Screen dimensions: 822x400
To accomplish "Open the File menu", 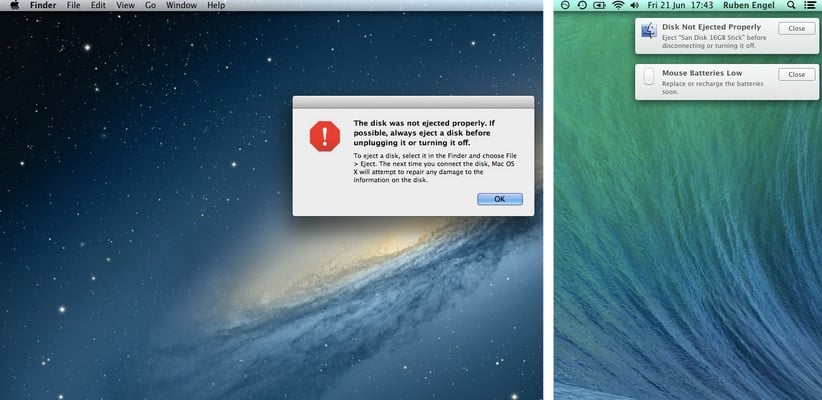I will (73, 5).
